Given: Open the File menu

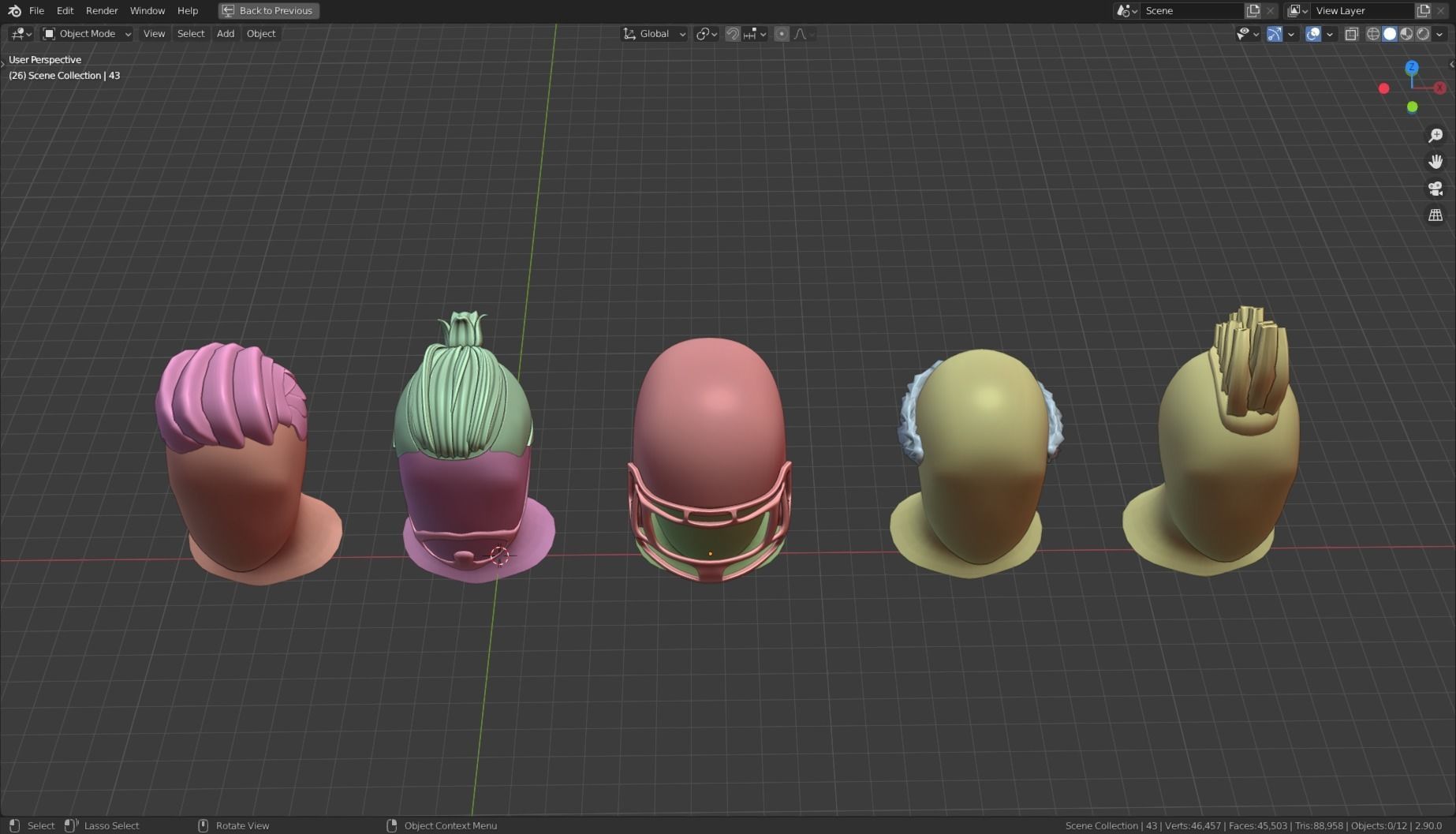Looking at the screenshot, I should coord(36,10).
